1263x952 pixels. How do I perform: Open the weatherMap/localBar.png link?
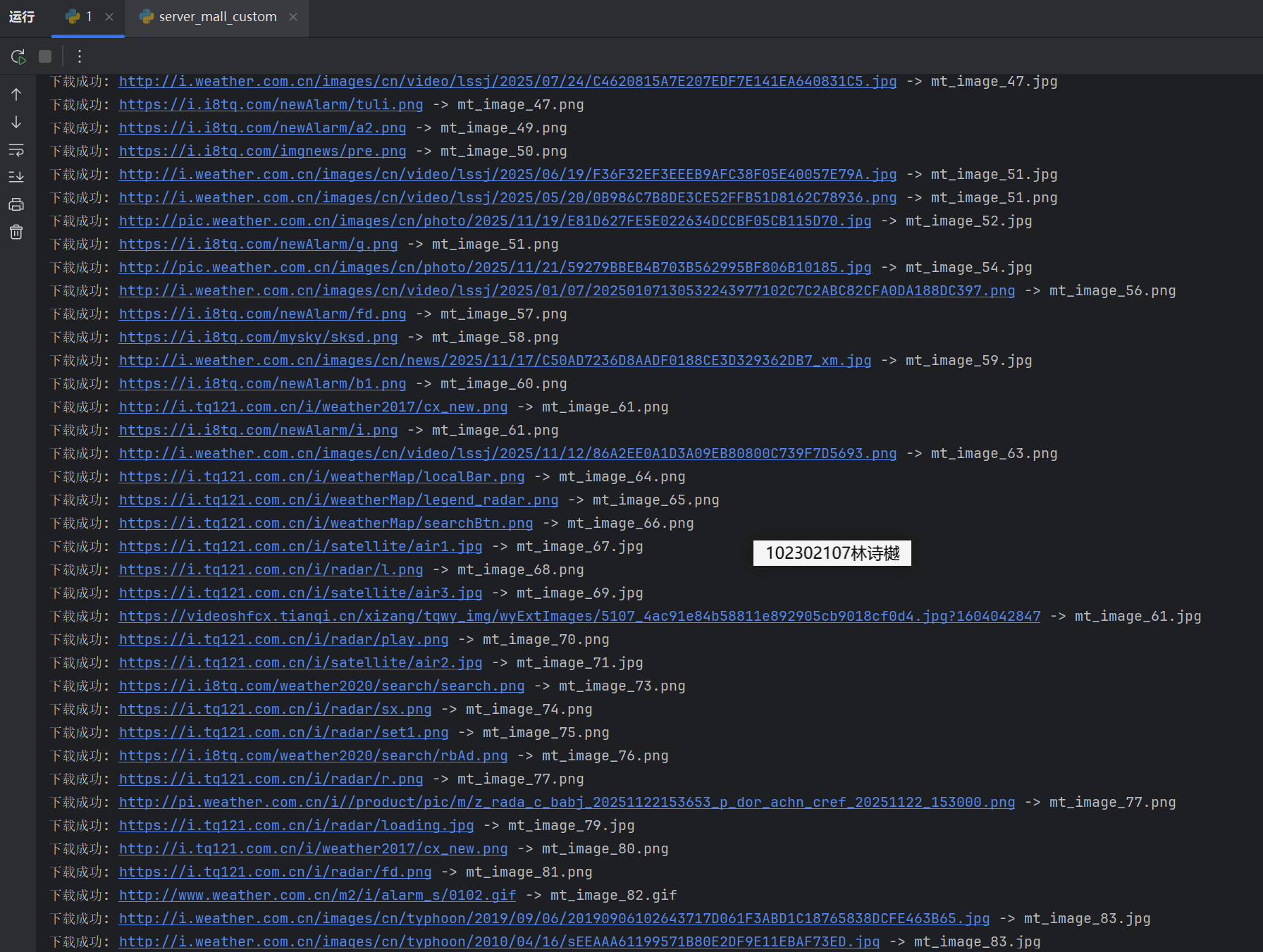[x=322, y=476]
